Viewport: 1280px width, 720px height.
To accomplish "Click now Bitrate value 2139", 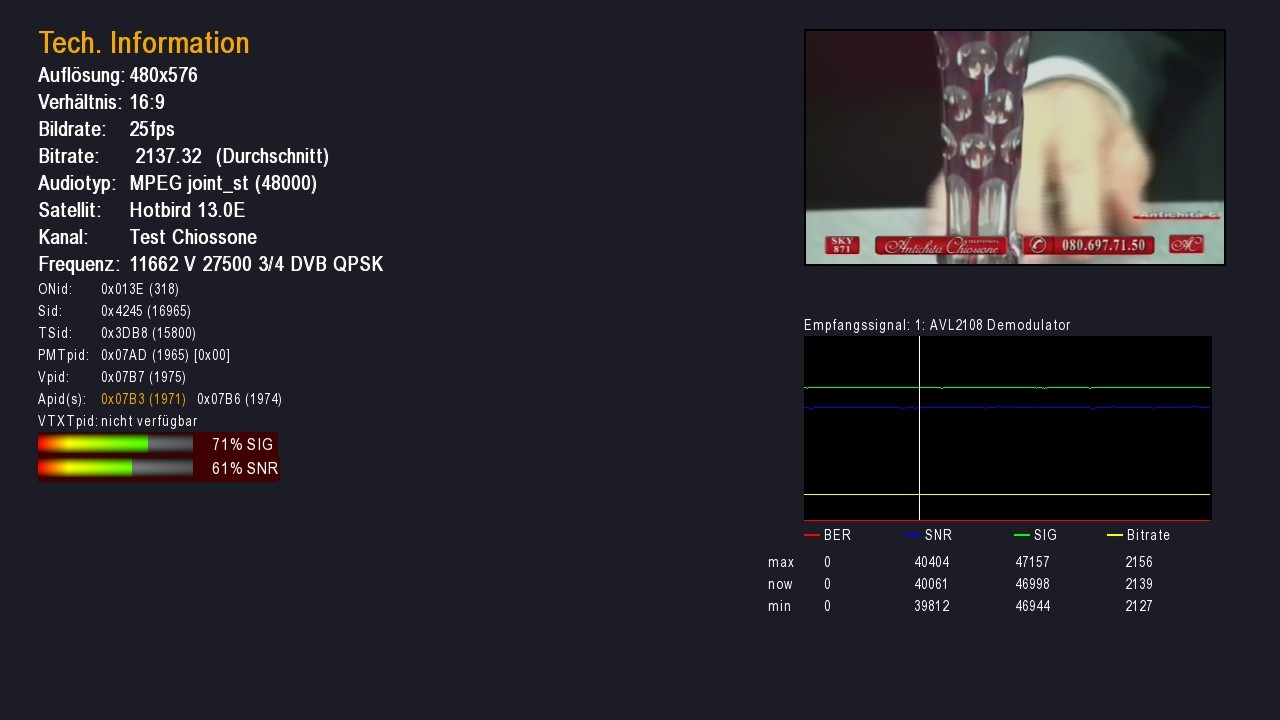I will (x=1139, y=584).
